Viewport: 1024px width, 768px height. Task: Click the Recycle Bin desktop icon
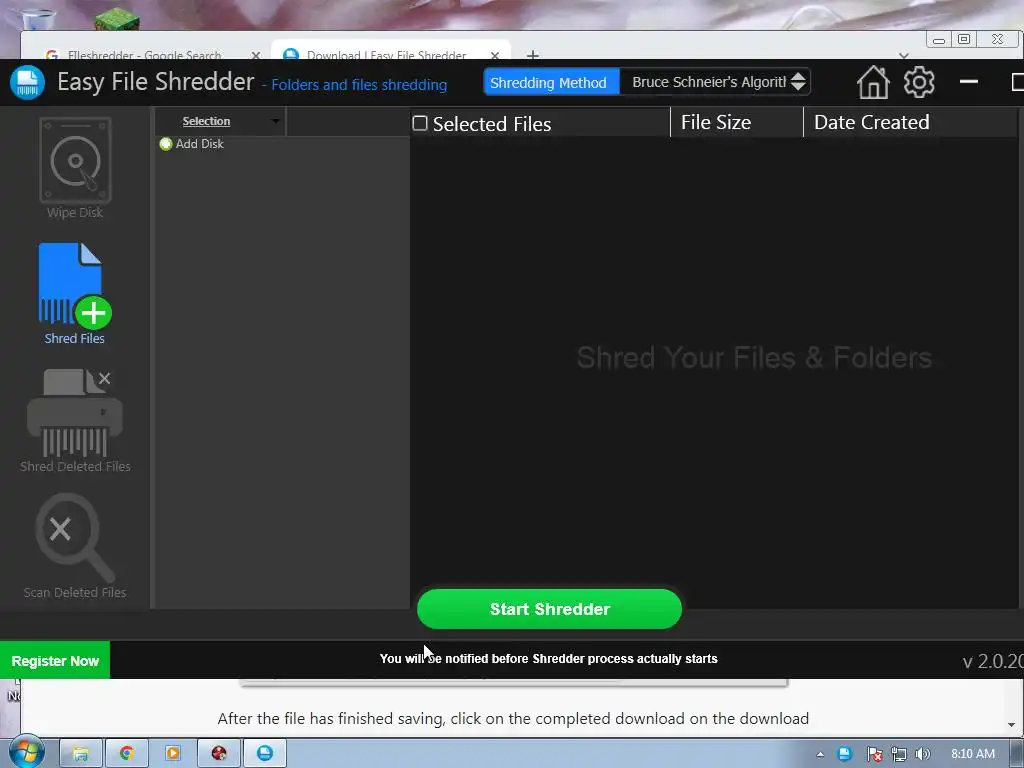38,18
